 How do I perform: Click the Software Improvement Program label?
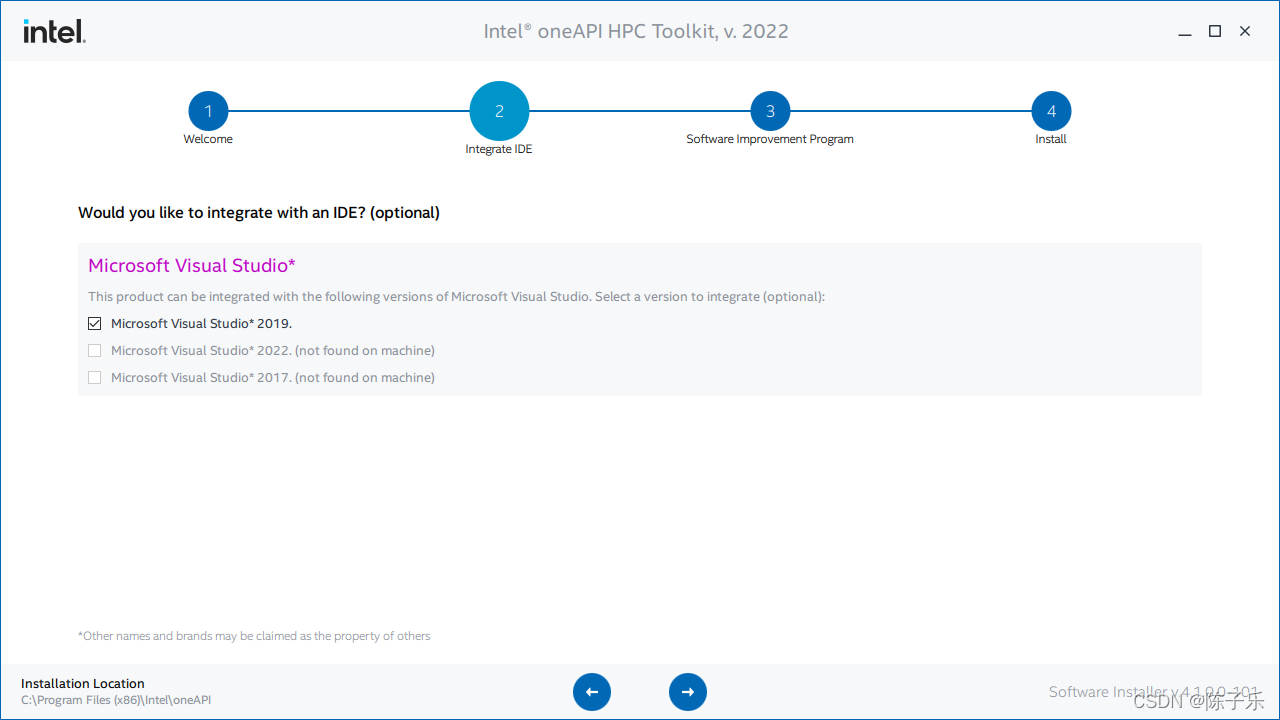770,139
